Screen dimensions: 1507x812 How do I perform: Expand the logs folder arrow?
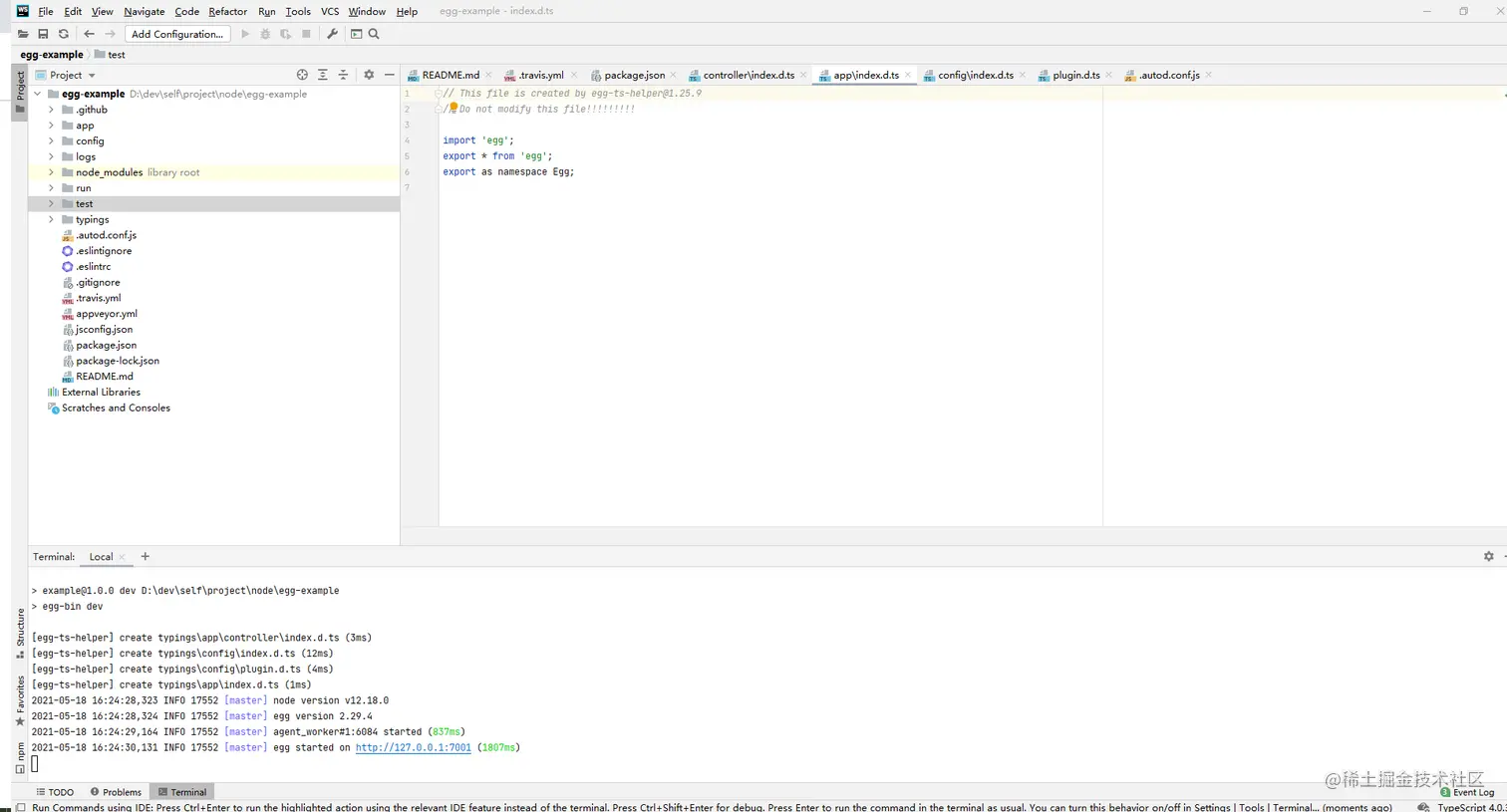(52, 156)
